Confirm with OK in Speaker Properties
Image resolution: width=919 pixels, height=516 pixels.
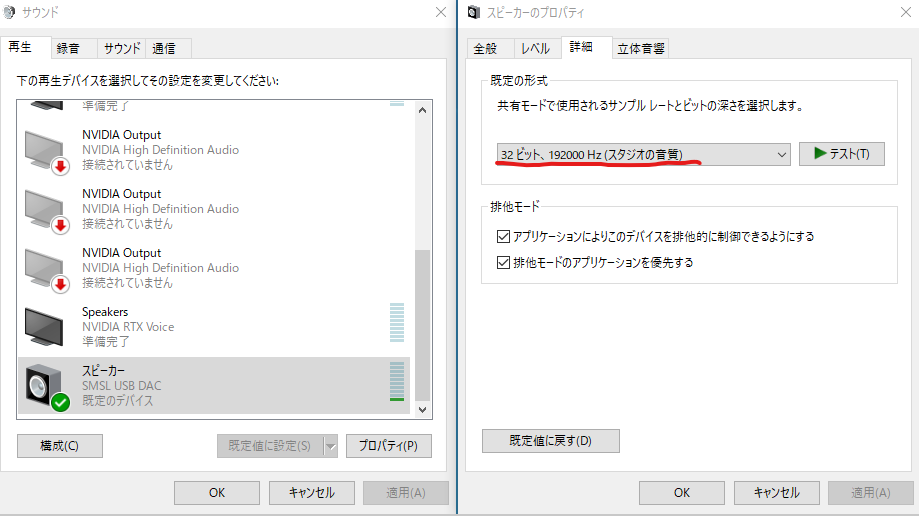click(x=682, y=493)
